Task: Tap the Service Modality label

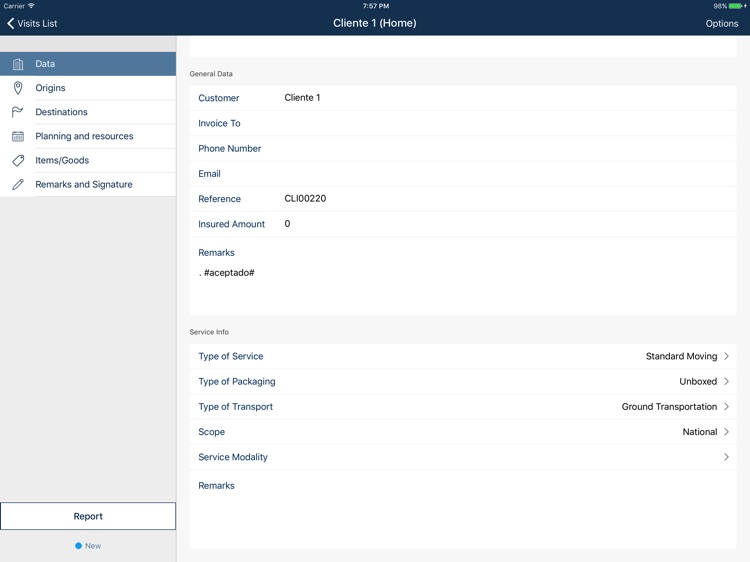Action: pos(233,457)
